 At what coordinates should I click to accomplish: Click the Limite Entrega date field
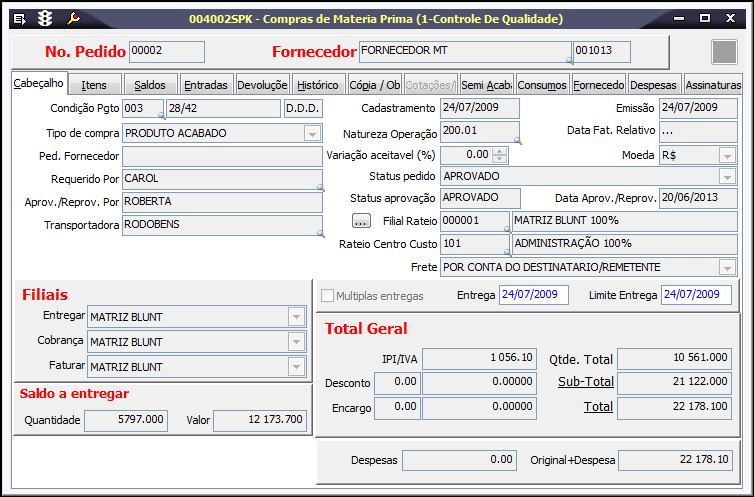696,295
